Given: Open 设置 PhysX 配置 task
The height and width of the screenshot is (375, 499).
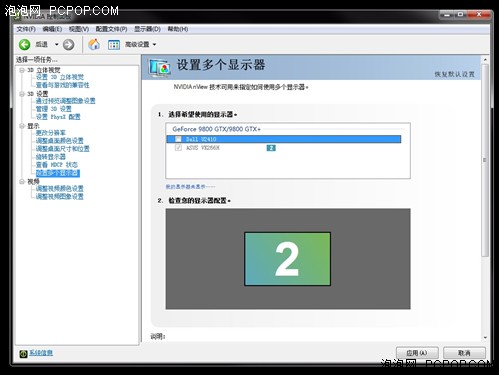Looking at the screenshot, I should tap(58, 117).
